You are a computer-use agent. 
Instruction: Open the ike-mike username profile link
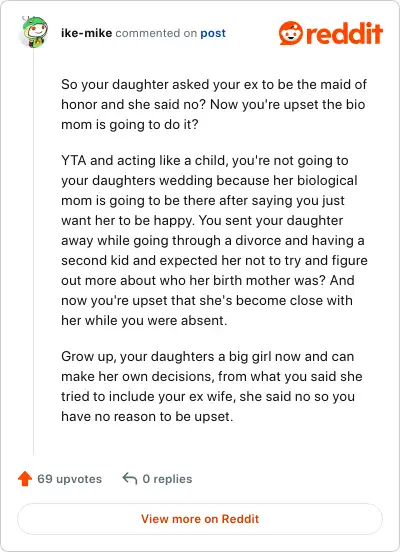(x=87, y=33)
